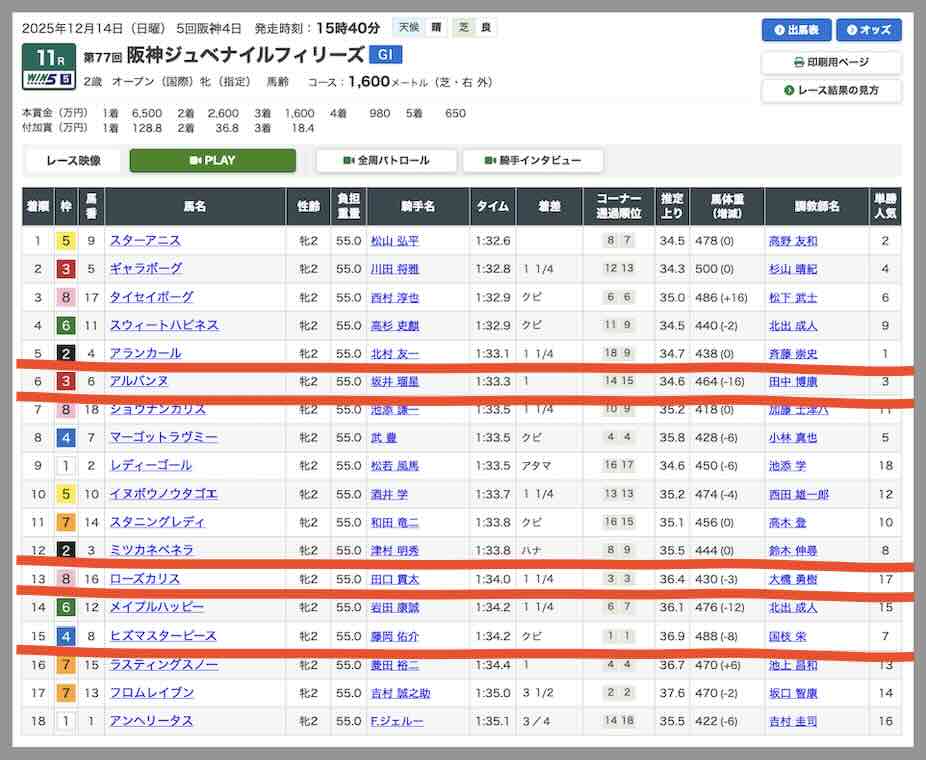Open the 出馬表 entry list
The image size is (926, 760).
click(x=796, y=30)
